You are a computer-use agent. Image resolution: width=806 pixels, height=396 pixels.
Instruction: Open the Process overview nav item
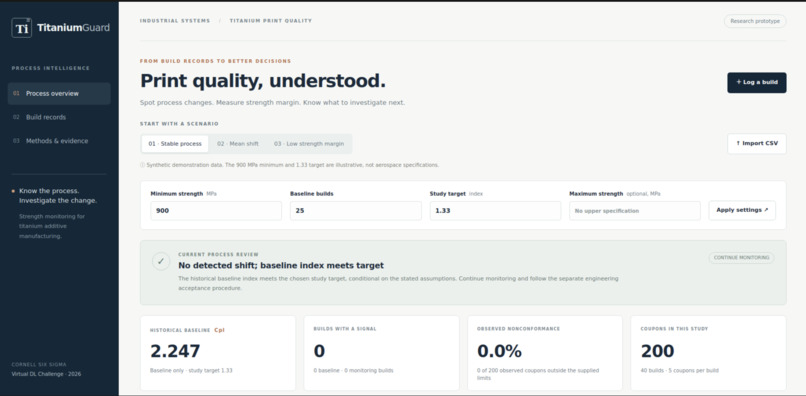59,94
